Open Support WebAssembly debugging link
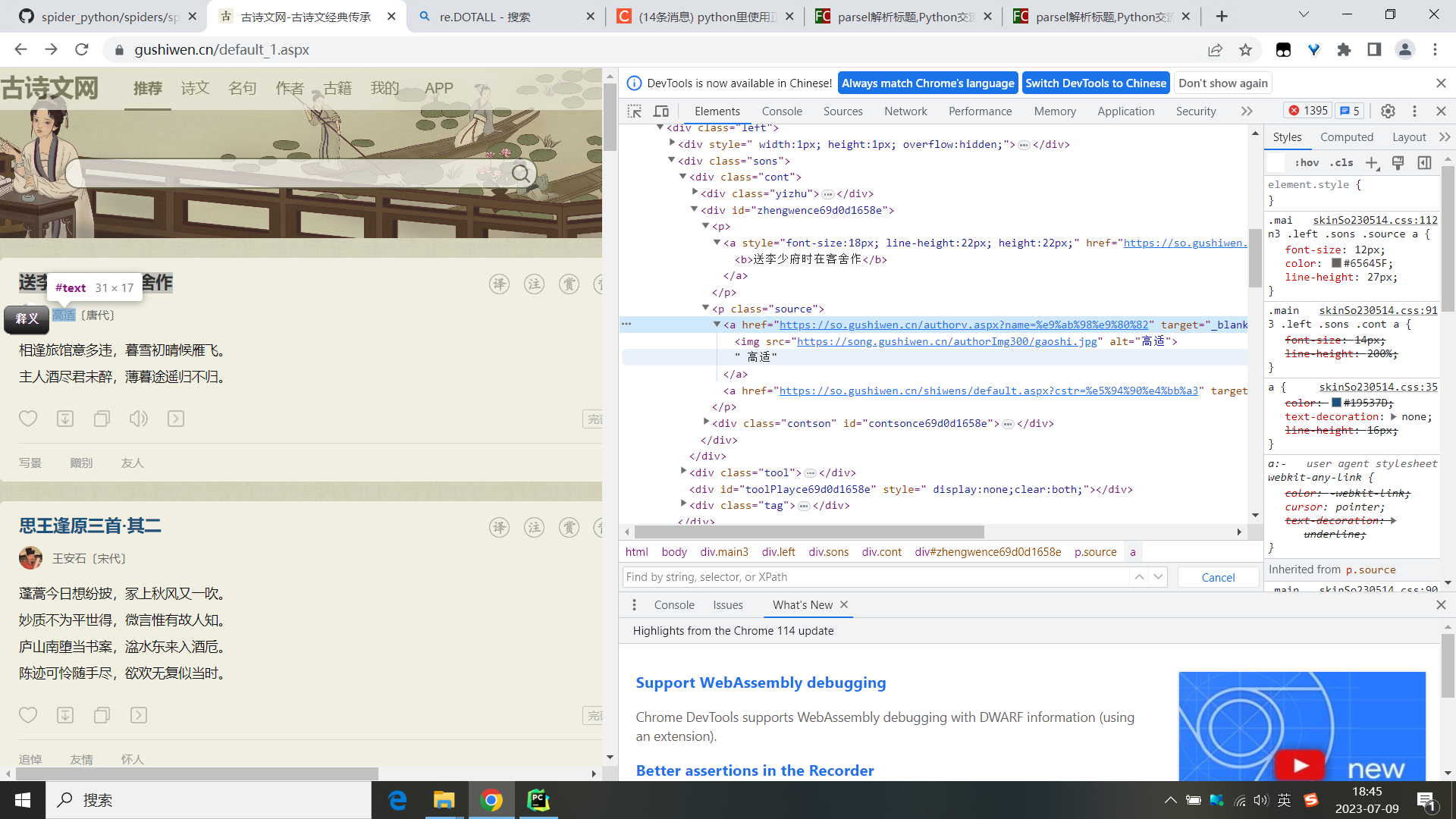 [x=761, y=682]
